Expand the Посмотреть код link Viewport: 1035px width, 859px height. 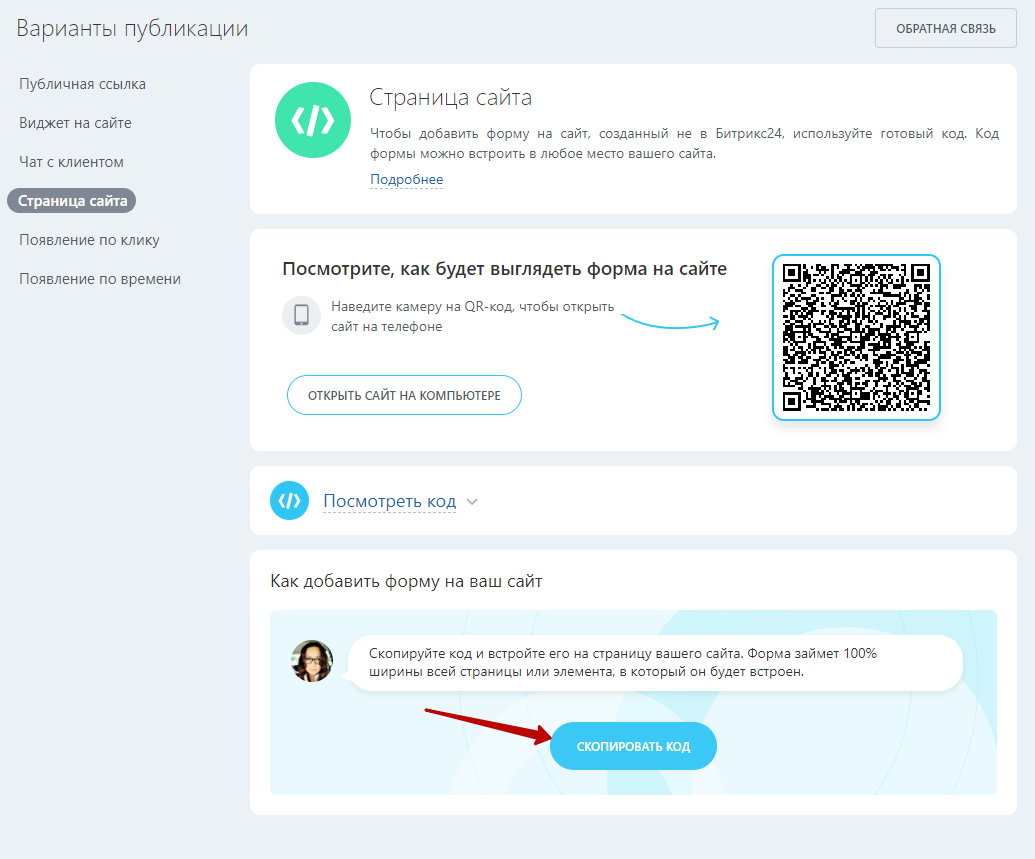[389, 501]
